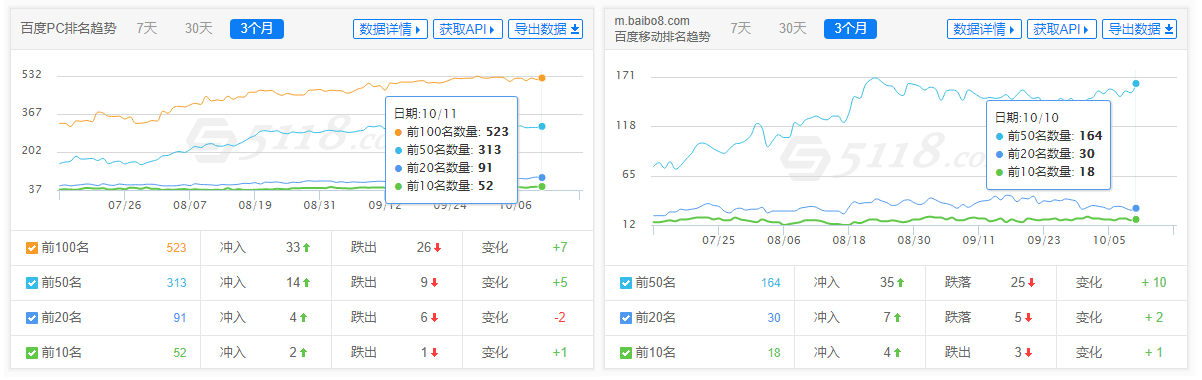Click orange end data point on PC chart
Screen dimensions: 1202x380
pyautogui.click(x=541, y=77)
